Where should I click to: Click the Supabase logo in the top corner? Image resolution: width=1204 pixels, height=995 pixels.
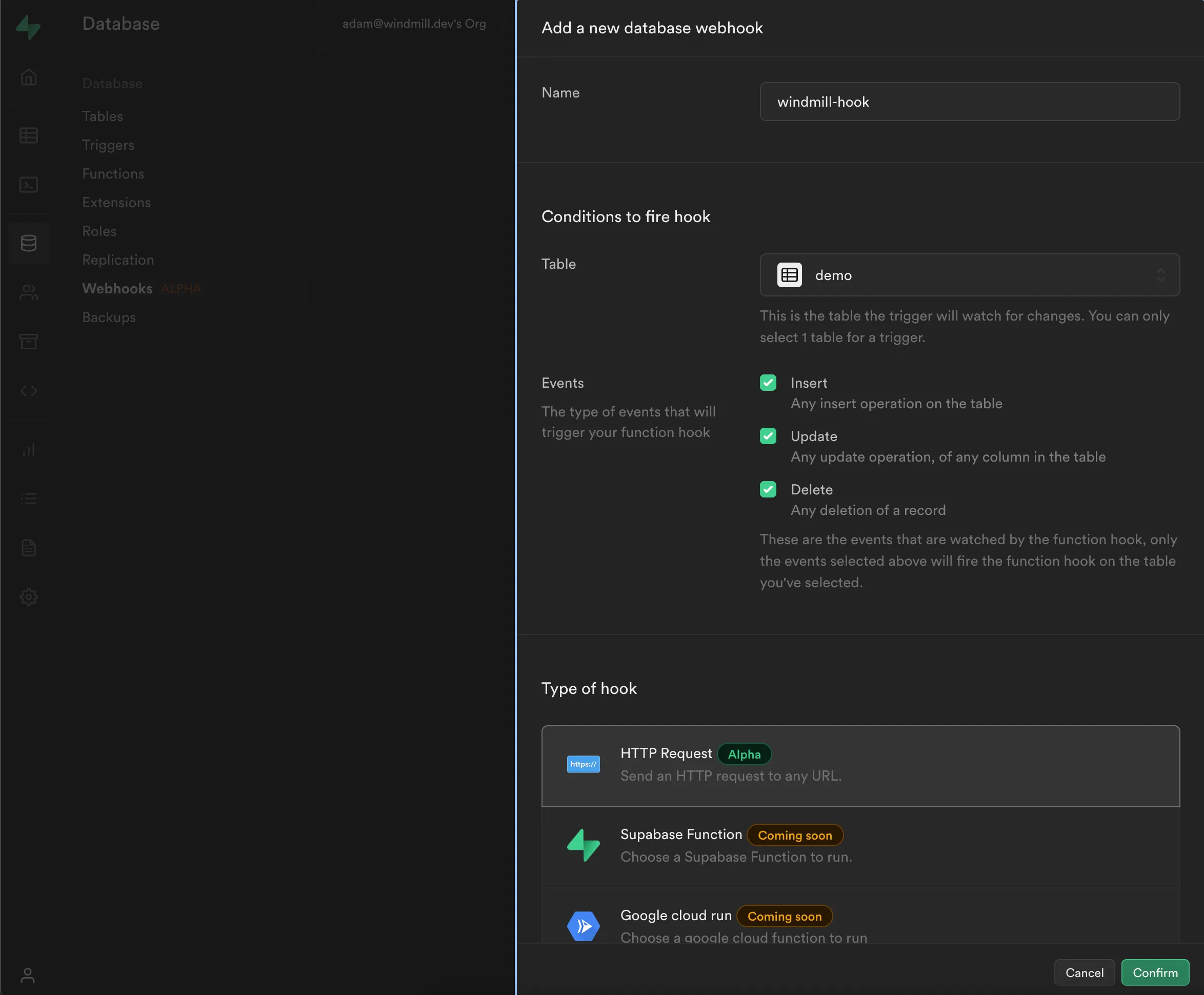coord(29,27)
